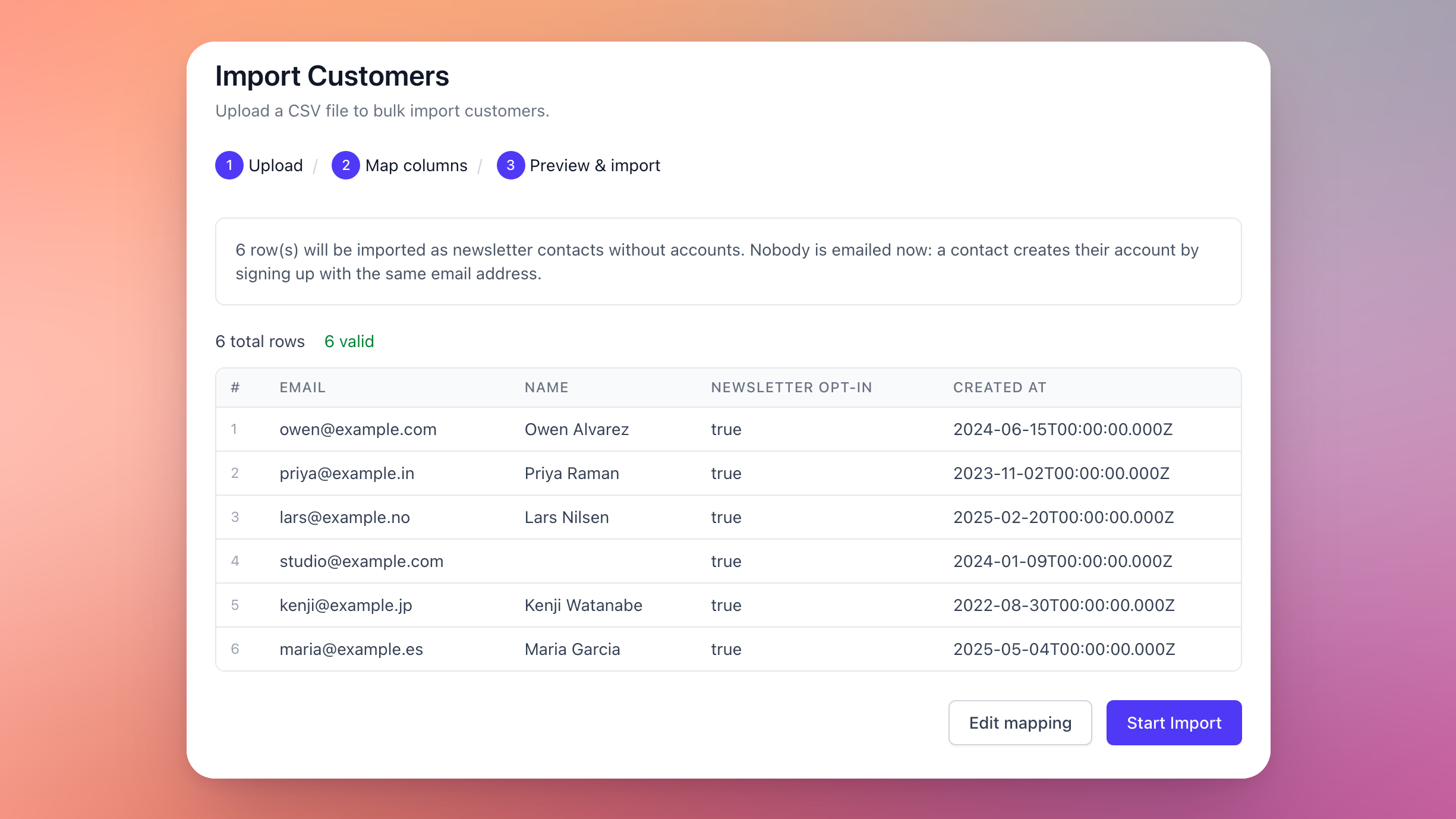This screenshot has width=1456, height=819.
Task: Click the name Kenji Watanabe
Action: 583,605
